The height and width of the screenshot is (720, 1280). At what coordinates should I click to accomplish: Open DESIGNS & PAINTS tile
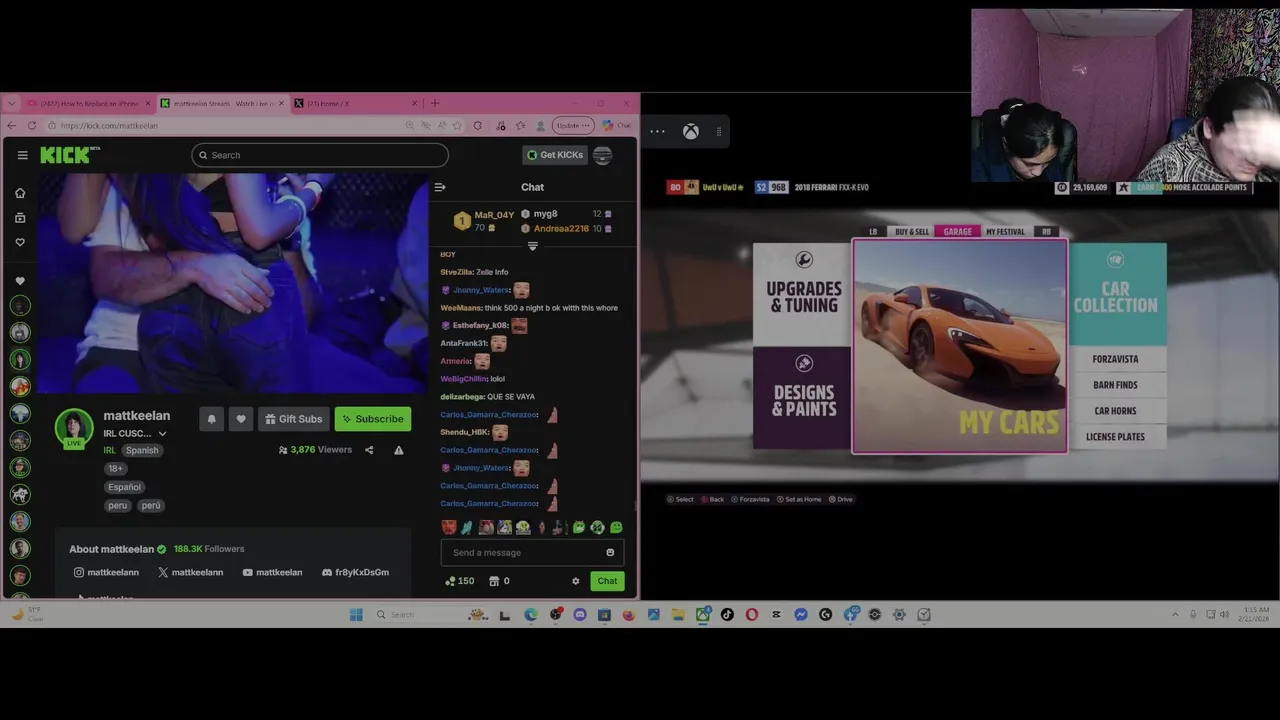pos(802,399)
